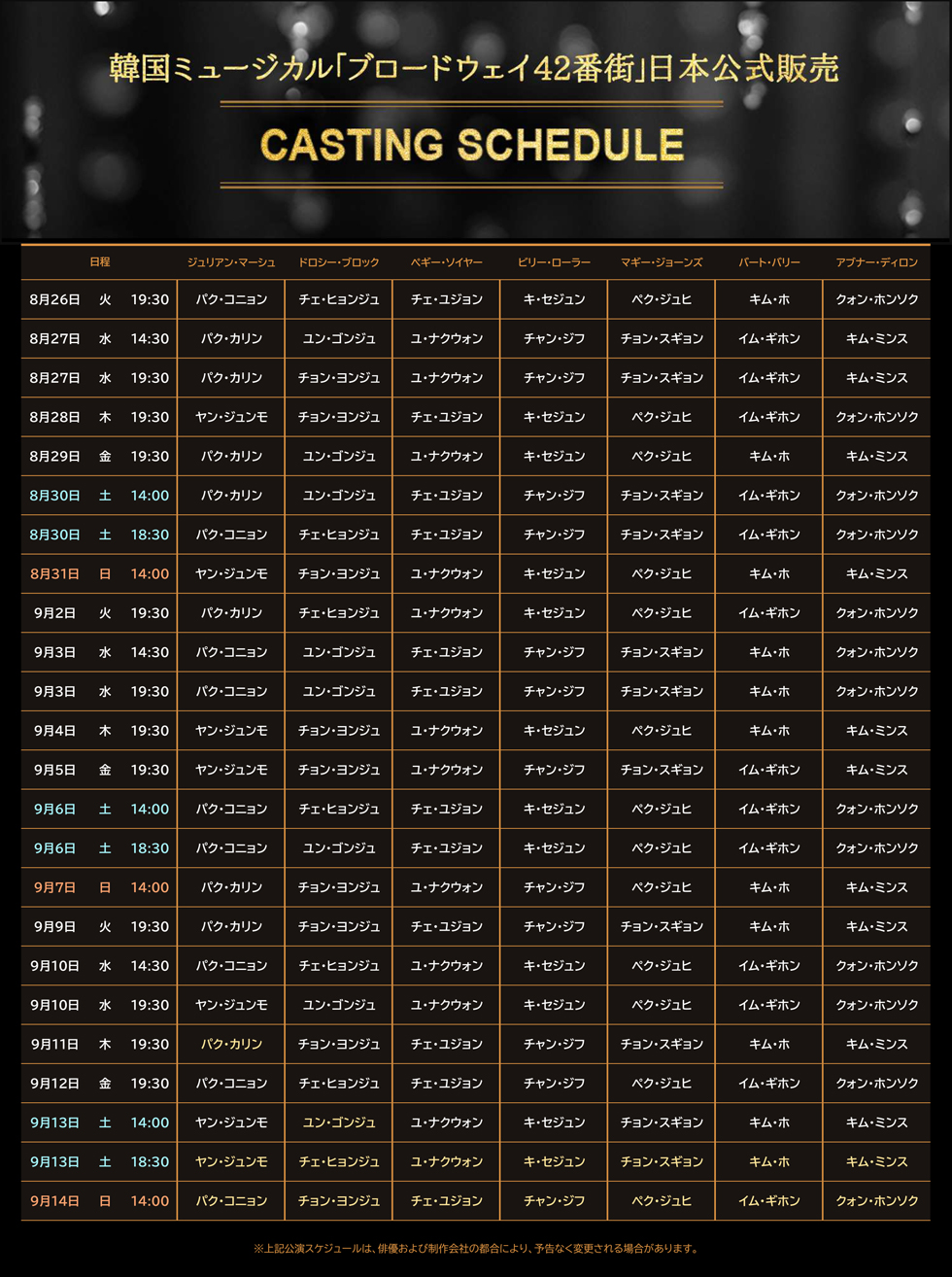Click "ユ・ナクウォン" in the 9月2日 row
The width and height of the screenshot is (952, 1277).
coord(447,613)
